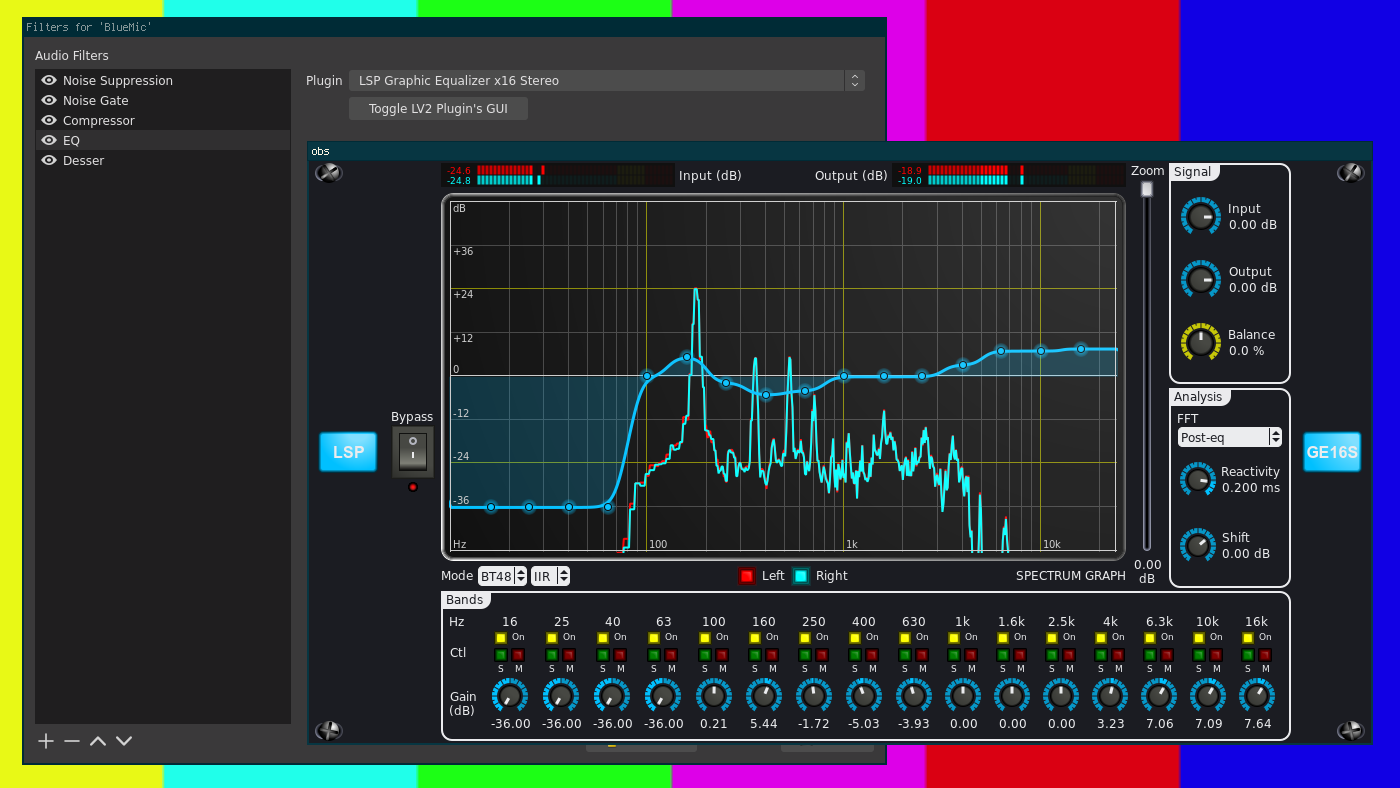Click the 160 Hz gain value 5.44
The width and height of the screenshot is (1400, 788).
[763, 724]
